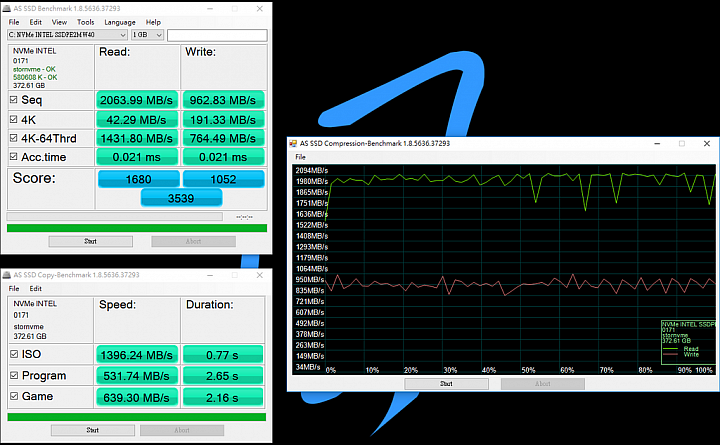Minimize the Copy-Benchmark window

point(210,275)
